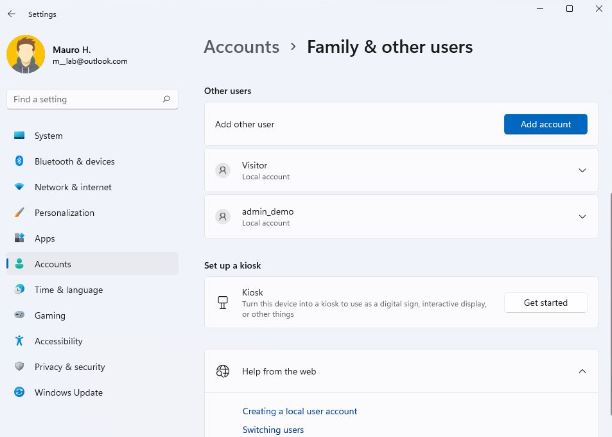Collapse the Help from the web section
This screenshot has height=437, width=612.
click(582, 371)
